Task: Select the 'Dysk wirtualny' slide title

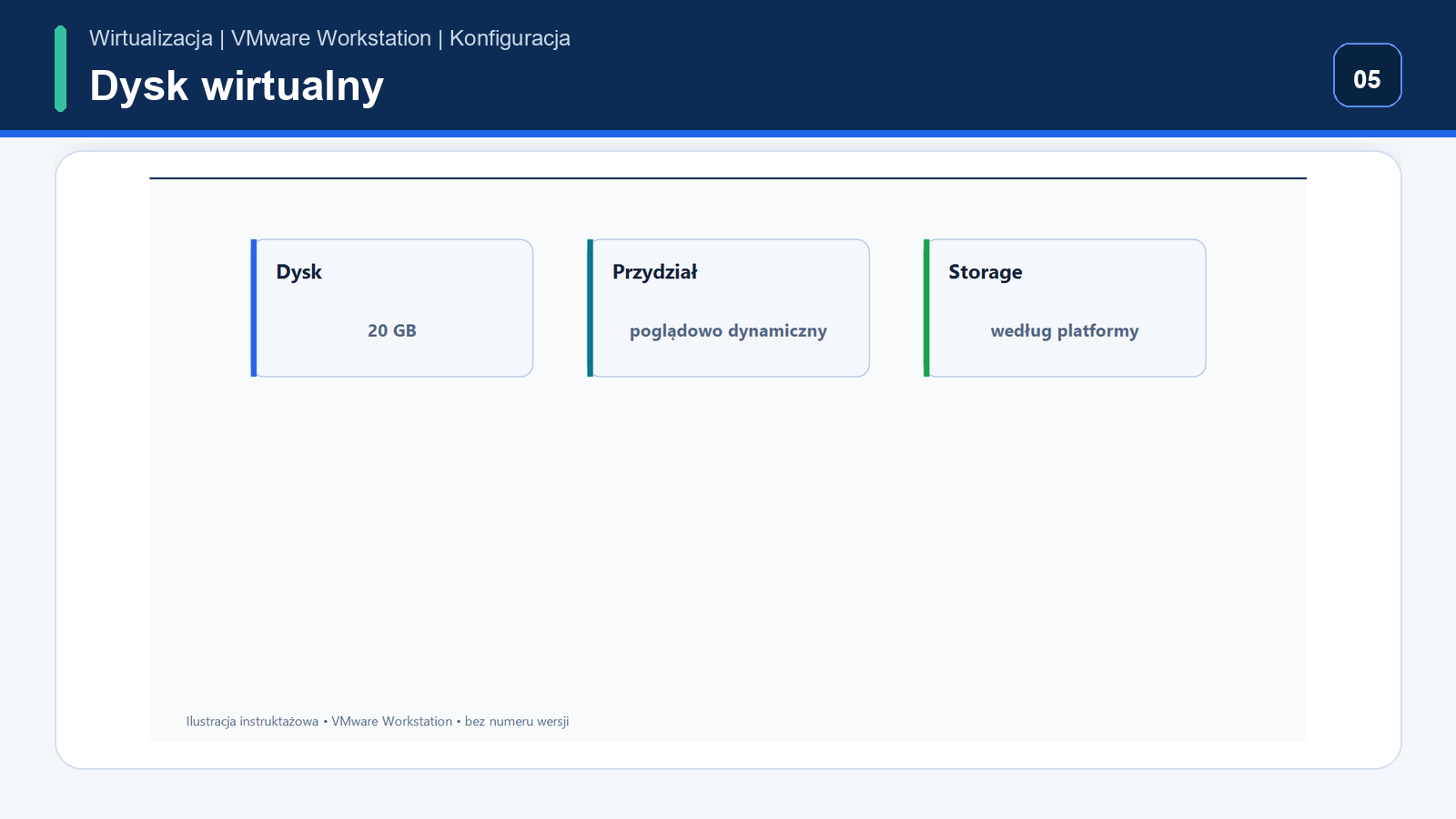Action: [x=237, y=86]
